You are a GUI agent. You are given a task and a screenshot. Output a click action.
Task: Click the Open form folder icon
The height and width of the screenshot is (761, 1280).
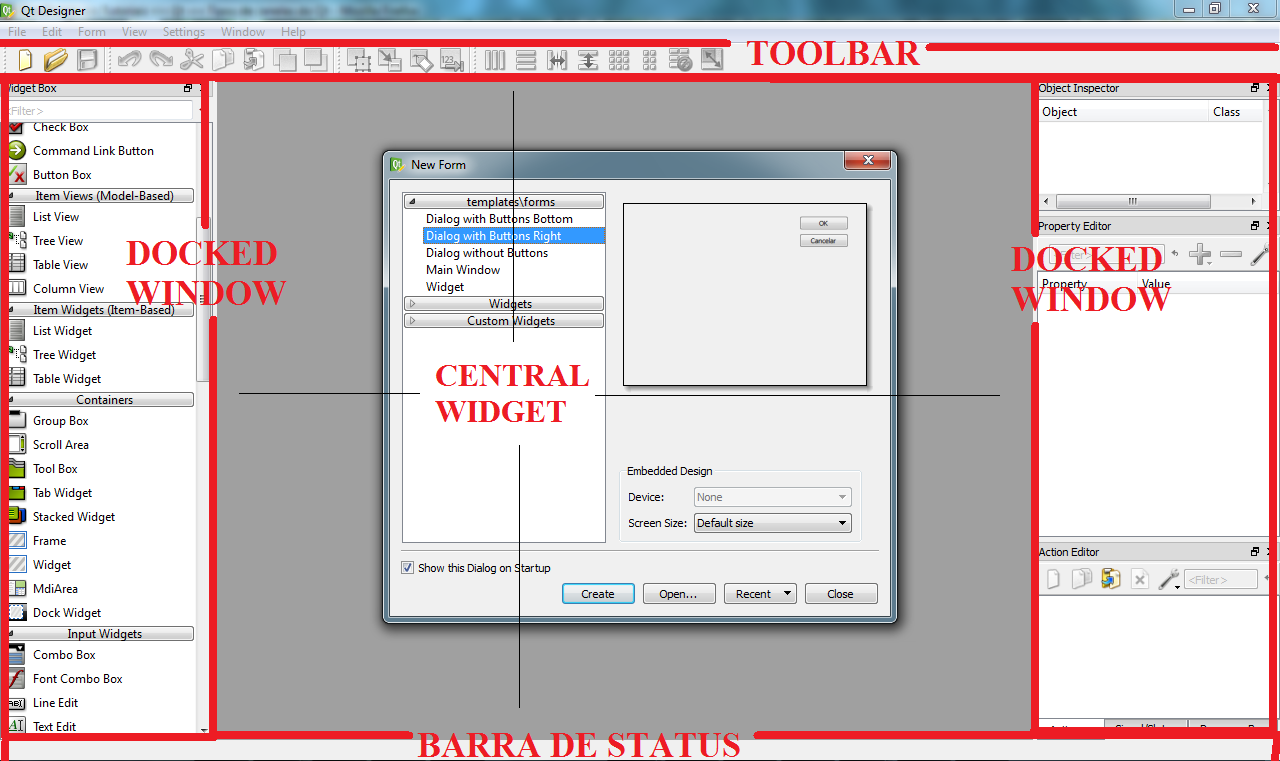click(56, 60)
